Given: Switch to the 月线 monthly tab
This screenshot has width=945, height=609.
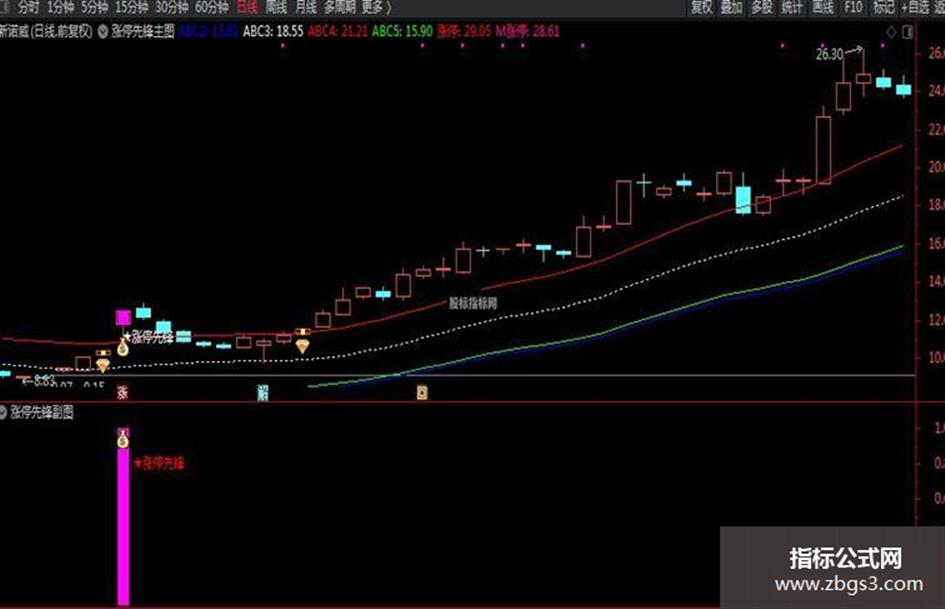Looking at the screenshot, I should click(306, 7).
